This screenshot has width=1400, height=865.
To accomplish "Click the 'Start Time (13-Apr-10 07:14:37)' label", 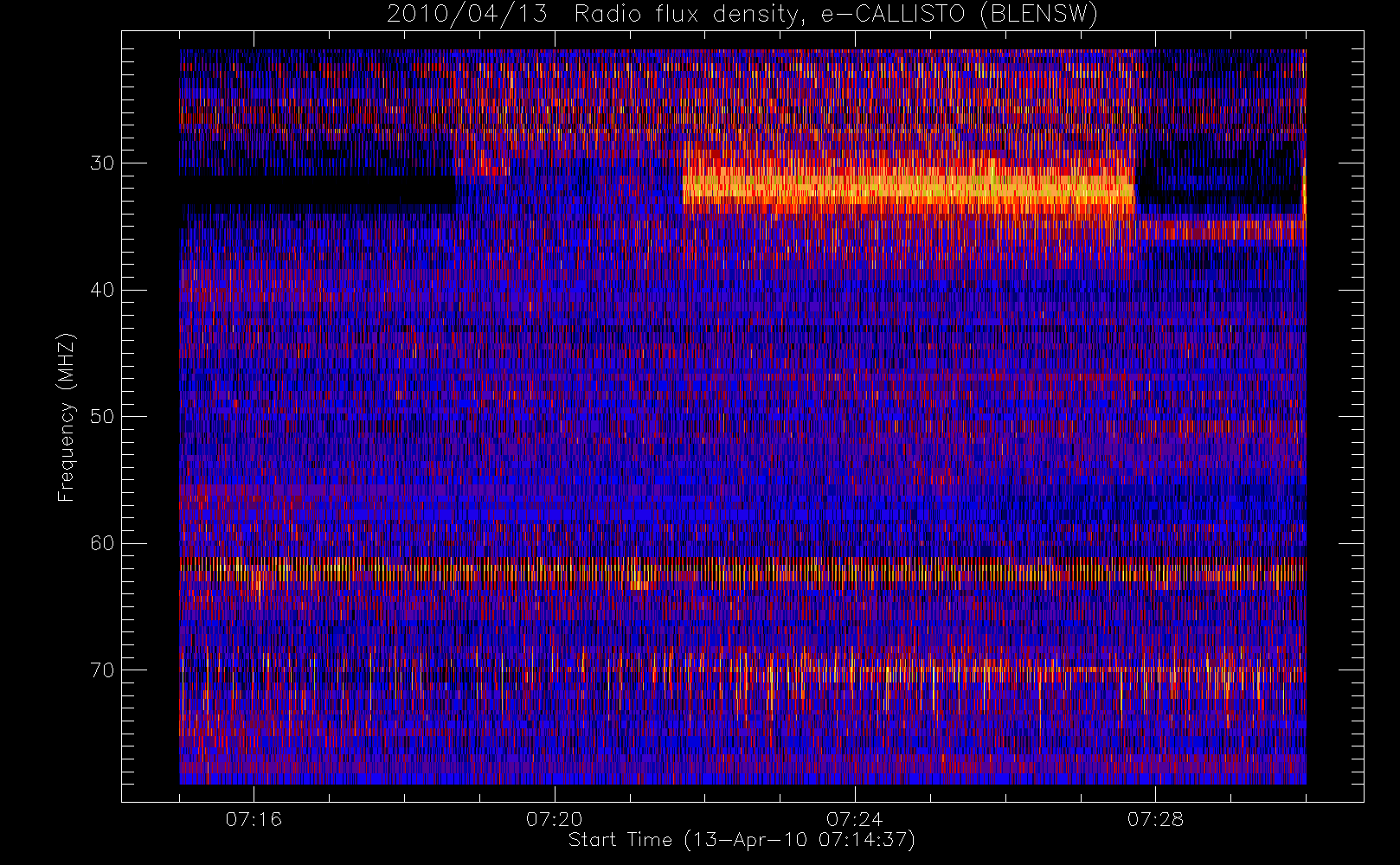I will pos(742,840).
